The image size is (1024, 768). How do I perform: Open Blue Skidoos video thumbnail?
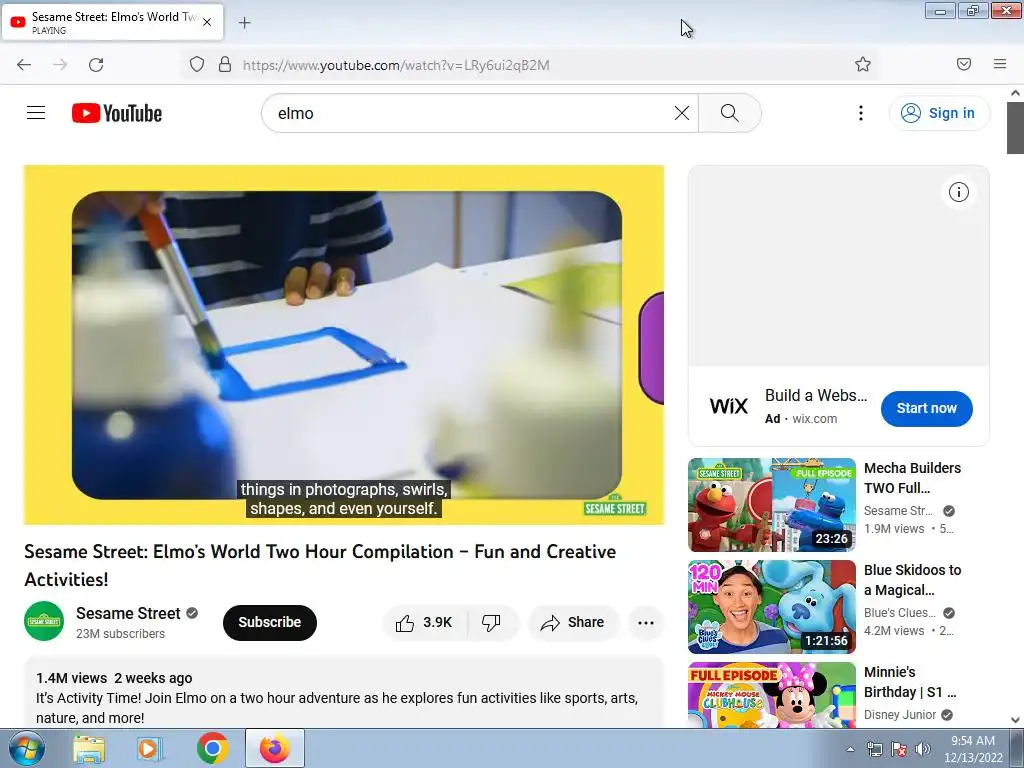point(772,607)
